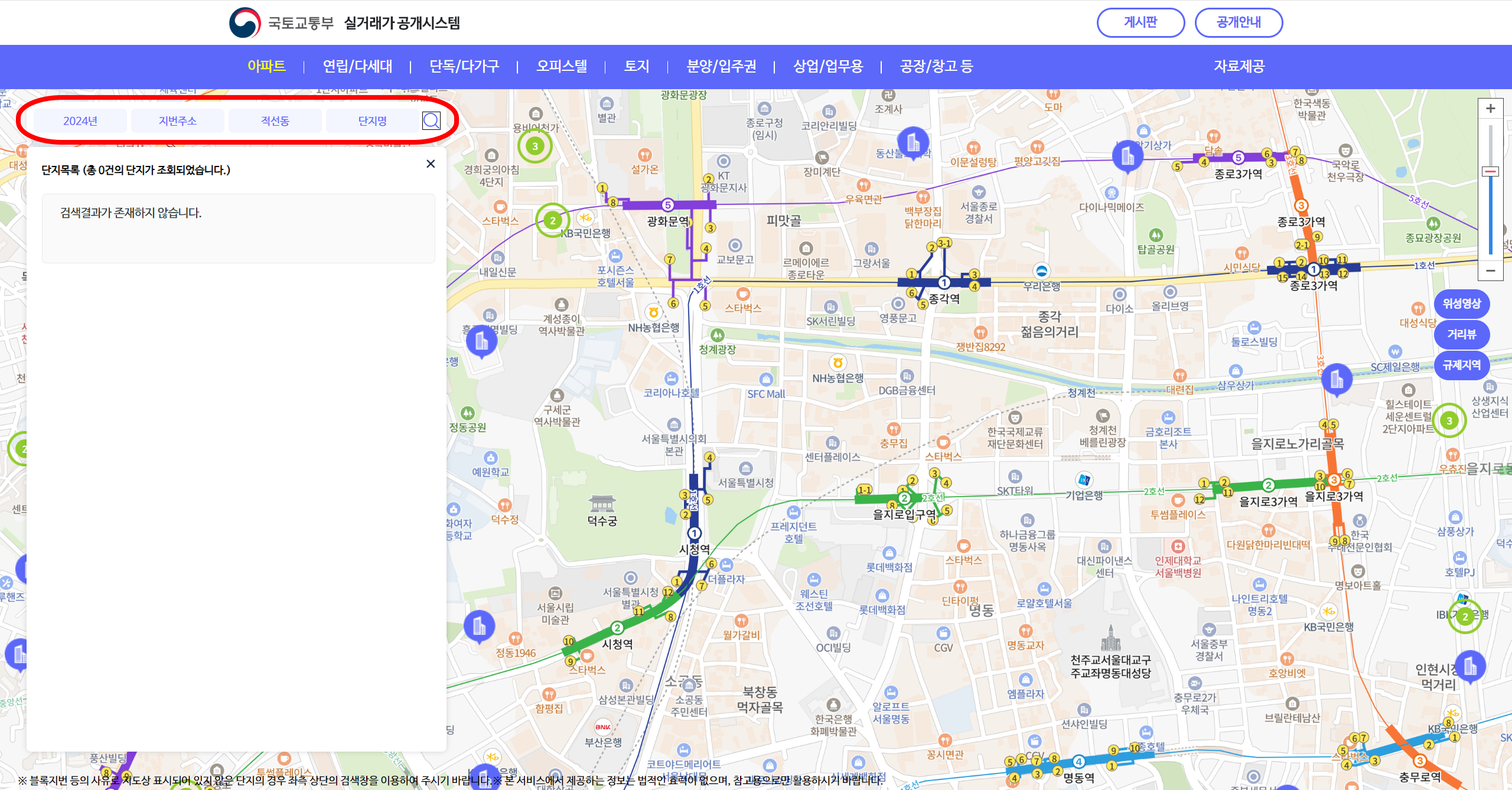The width and height of the screenshot is (1512, 790).
Task: Click the map zoom level slider
Action: click(x=1490, y=172)
